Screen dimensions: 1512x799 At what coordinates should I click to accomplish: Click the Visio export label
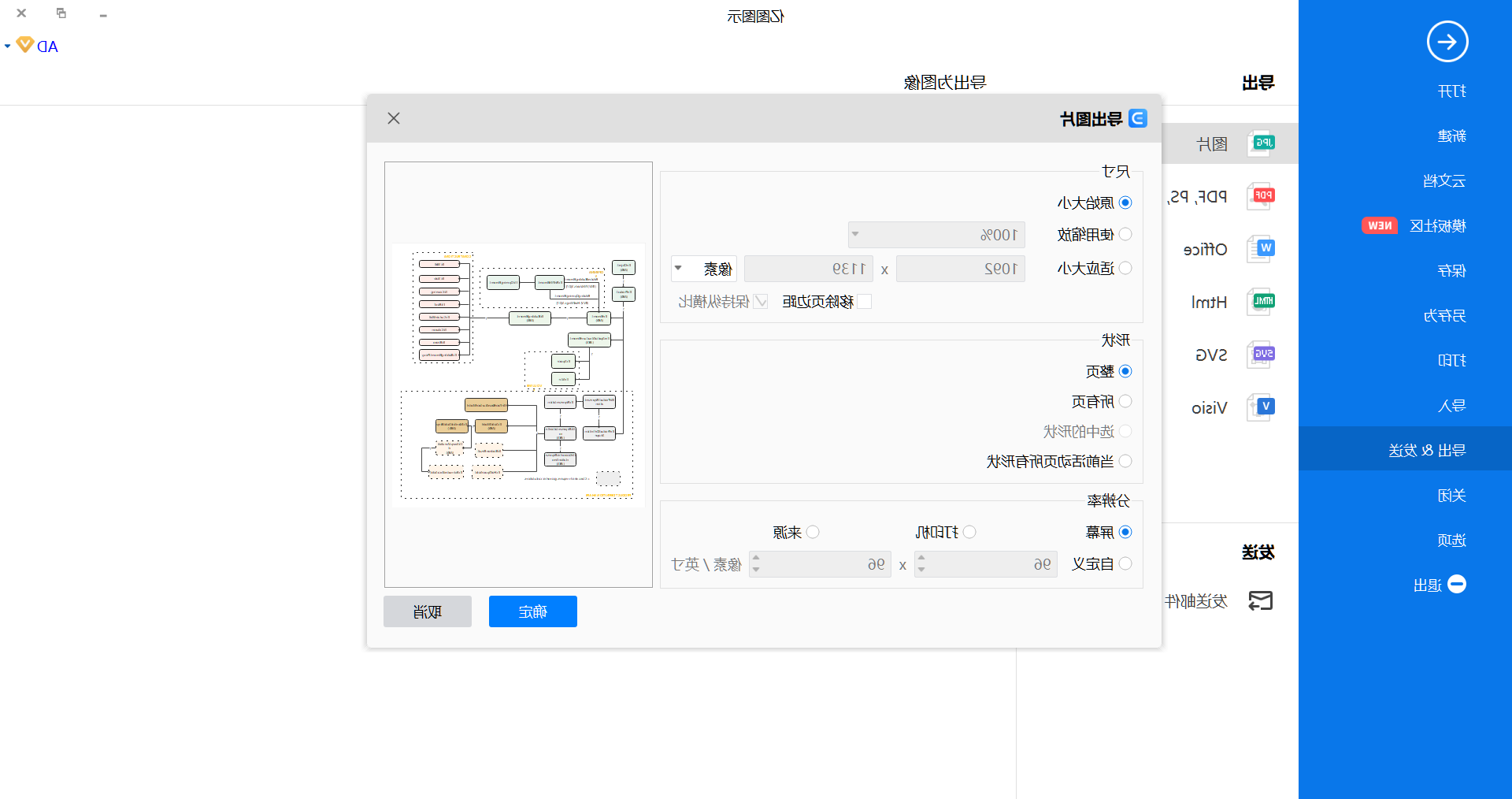[x=1210, y=408]
